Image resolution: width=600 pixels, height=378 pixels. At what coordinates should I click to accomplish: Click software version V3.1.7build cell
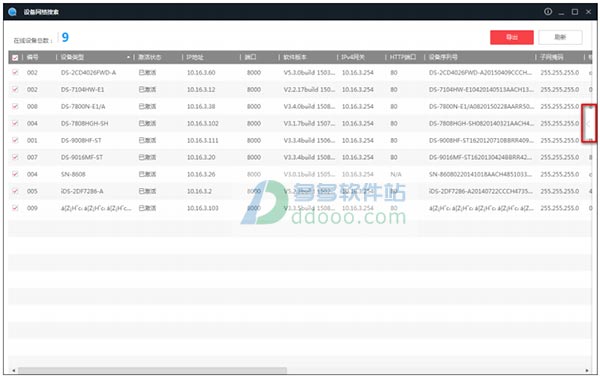point(309,123)
